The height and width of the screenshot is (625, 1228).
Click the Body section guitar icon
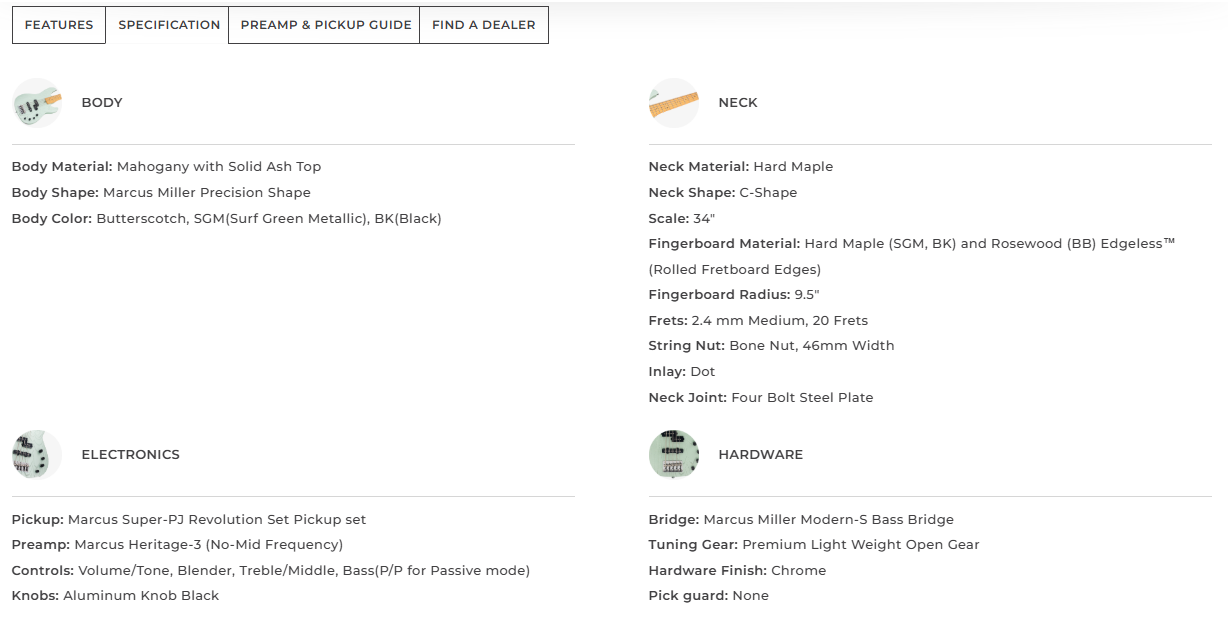[x=37, y=103]
